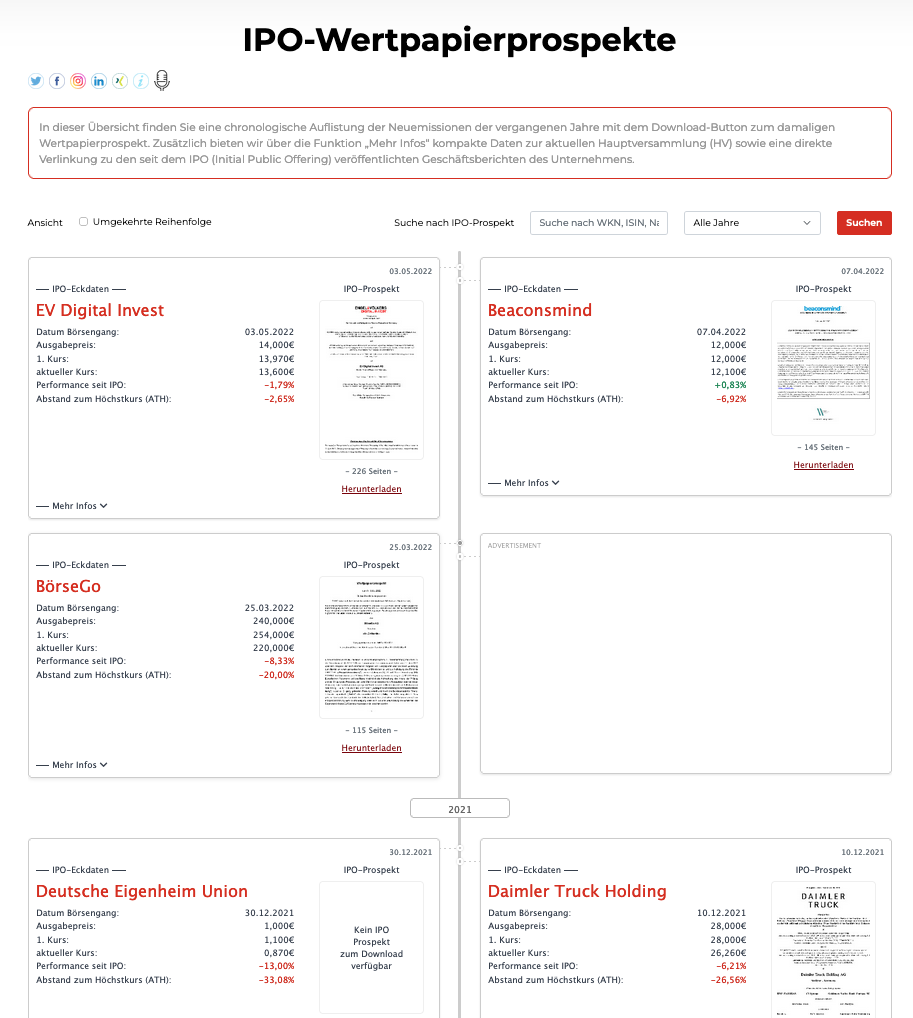Screen dimensions: 913x1018
Task: Click the info icon beside Xing
Action: click(141, 81)
